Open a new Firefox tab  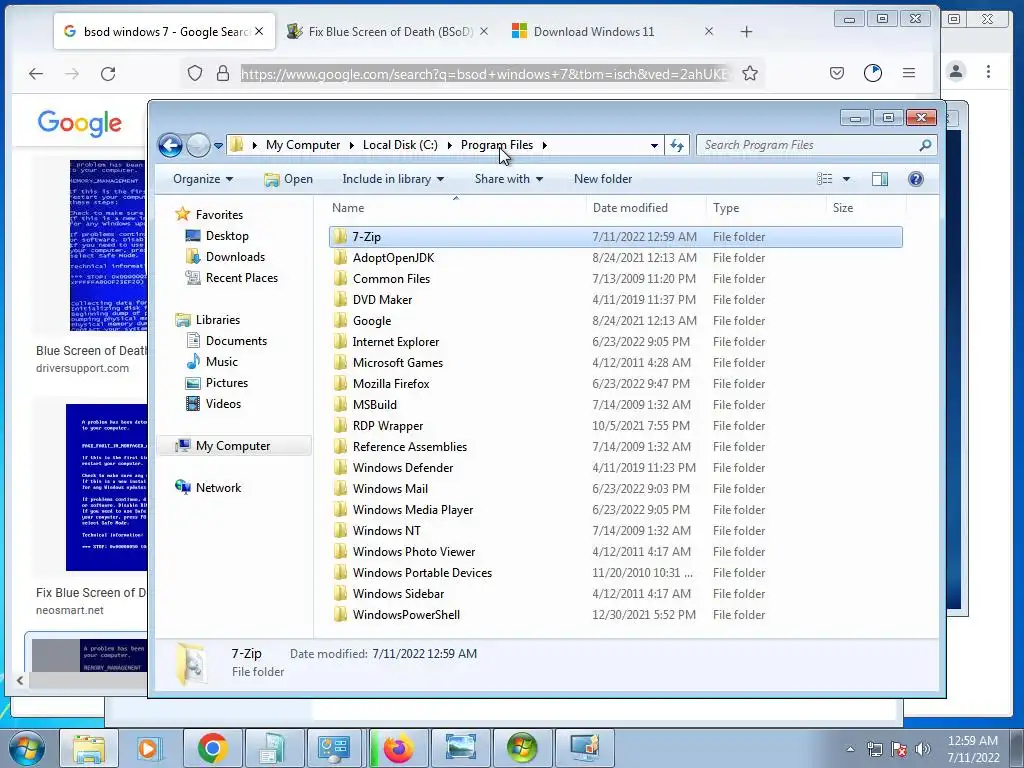click(x=746, y=31)
